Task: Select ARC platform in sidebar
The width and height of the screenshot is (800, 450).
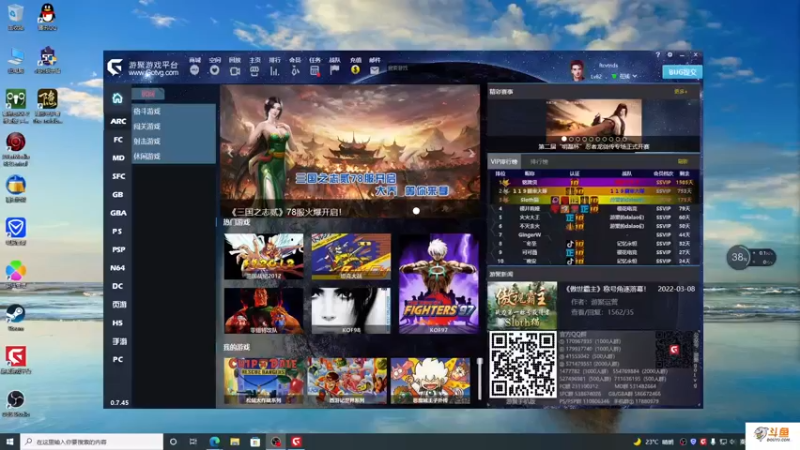Action: [x=118, y=121]
